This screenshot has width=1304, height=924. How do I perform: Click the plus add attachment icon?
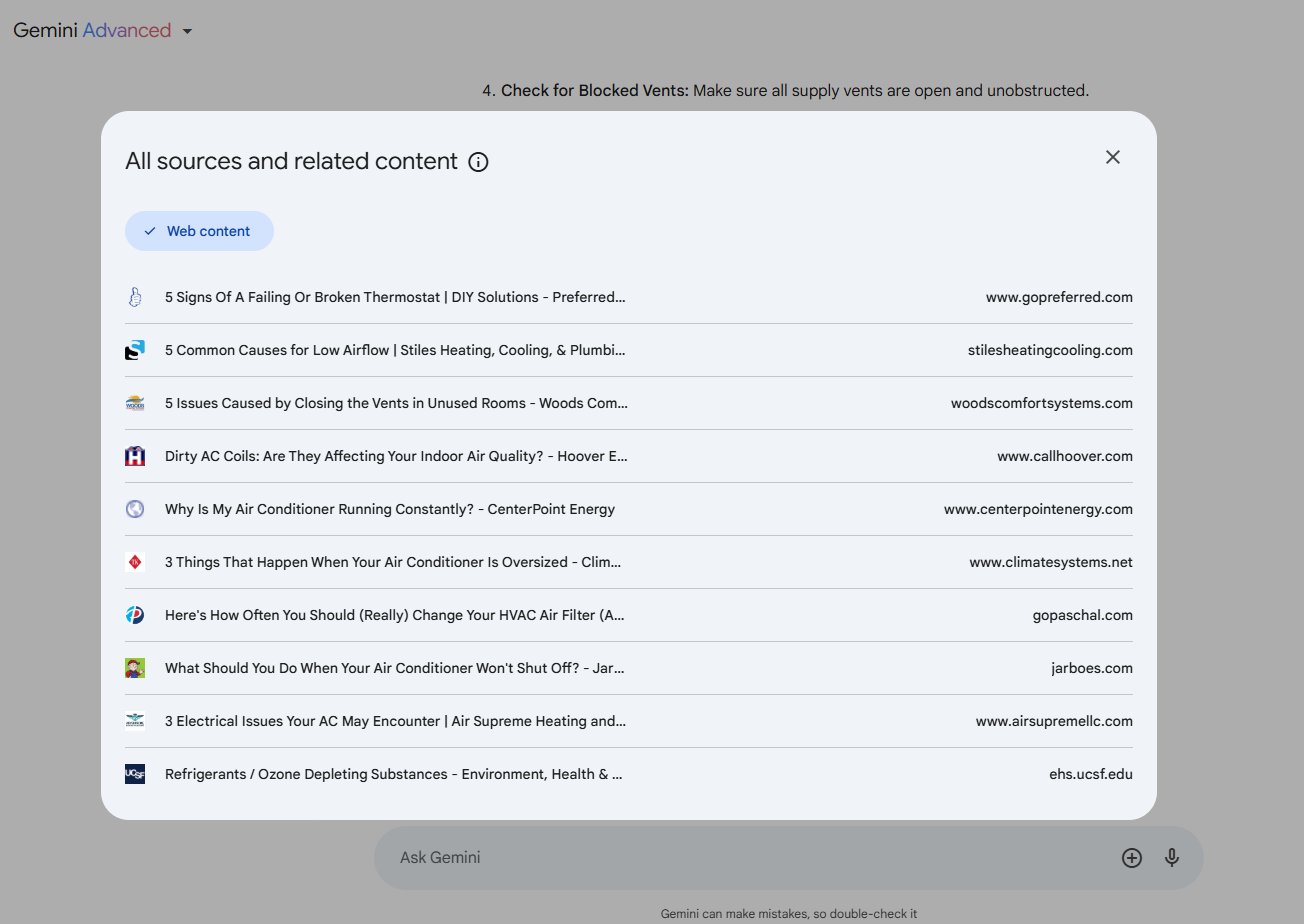(x=1131, y=858)
